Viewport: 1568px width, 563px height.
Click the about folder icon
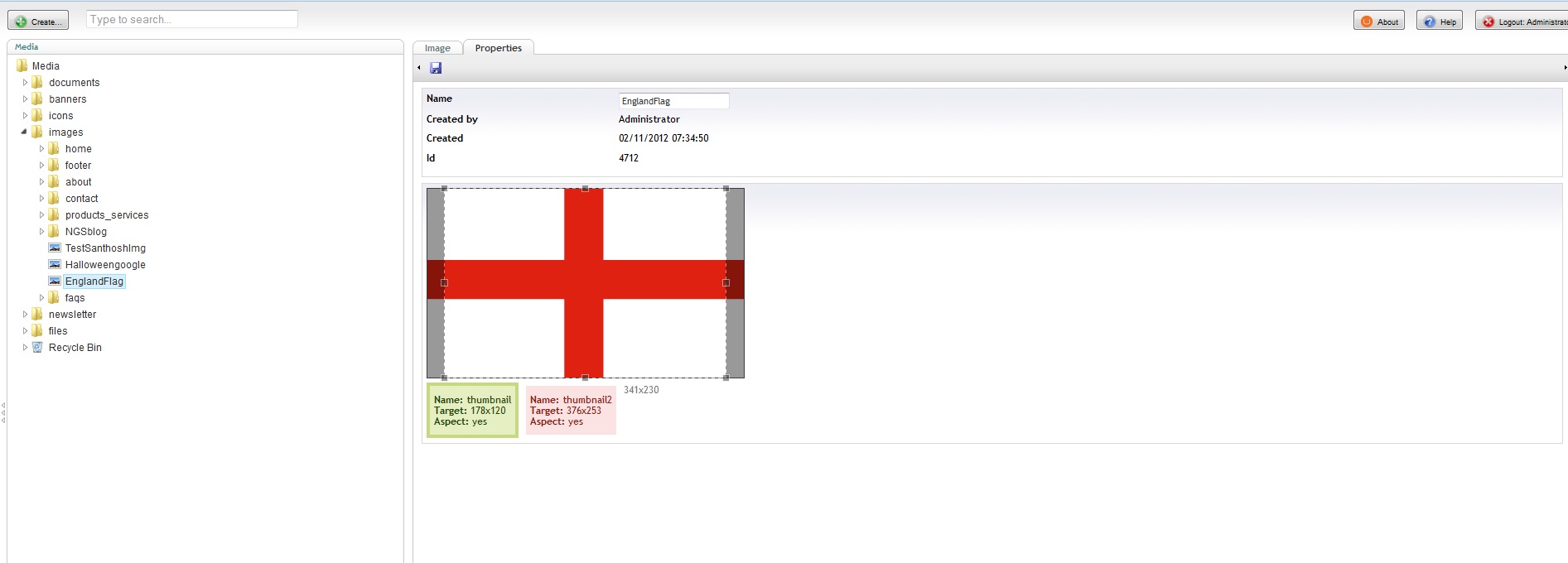(54, 181)
